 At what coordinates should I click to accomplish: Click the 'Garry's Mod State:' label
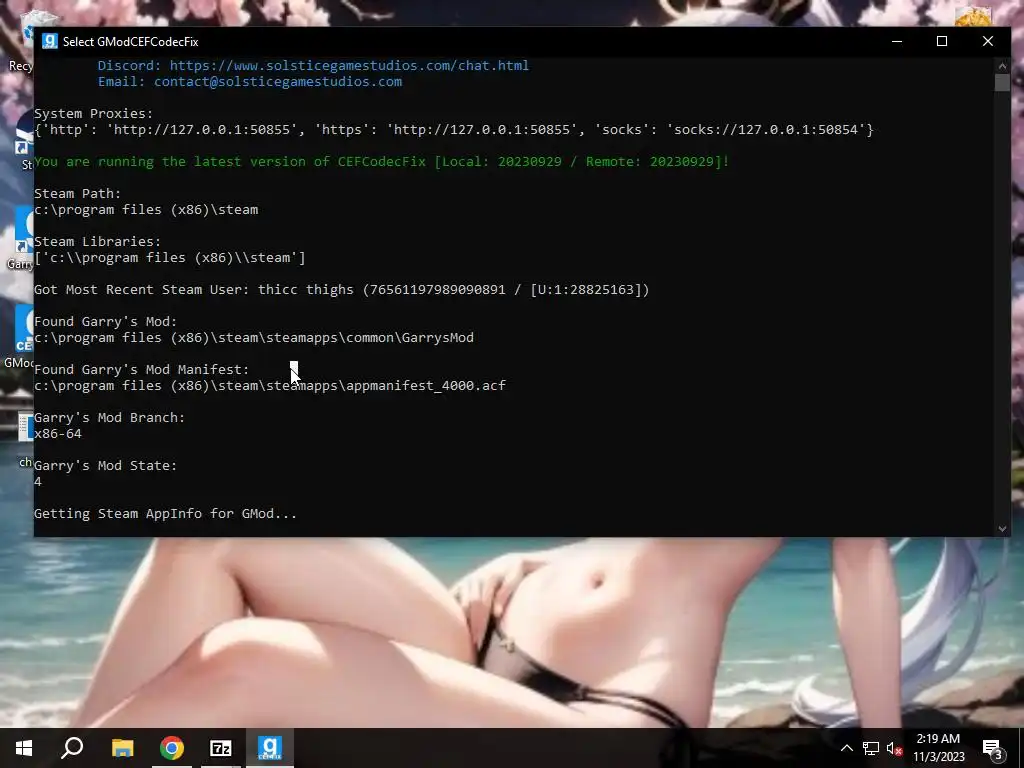pos(106,466)
